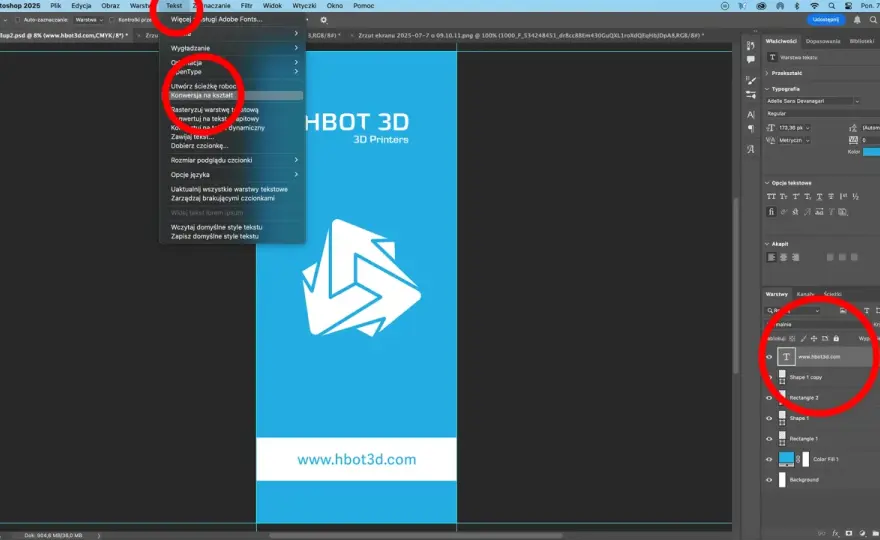
Task: Click the Udostępnij share button
Action: coord(826,20)
